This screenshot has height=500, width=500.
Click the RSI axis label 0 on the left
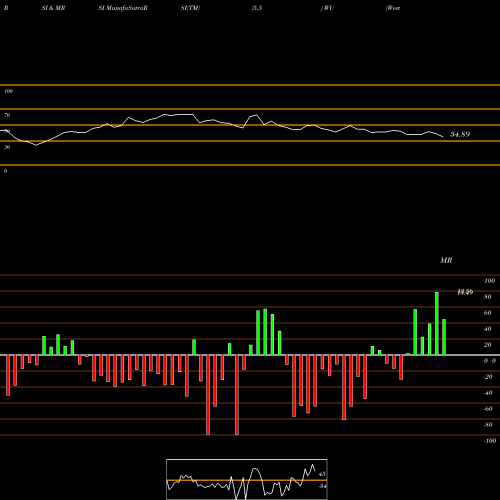coord(5,171)
